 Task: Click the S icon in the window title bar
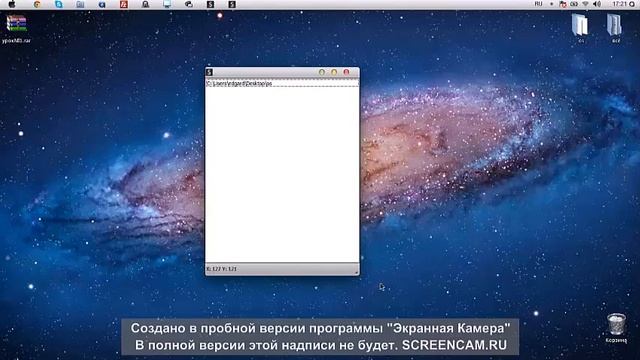(x=209, y=72)
